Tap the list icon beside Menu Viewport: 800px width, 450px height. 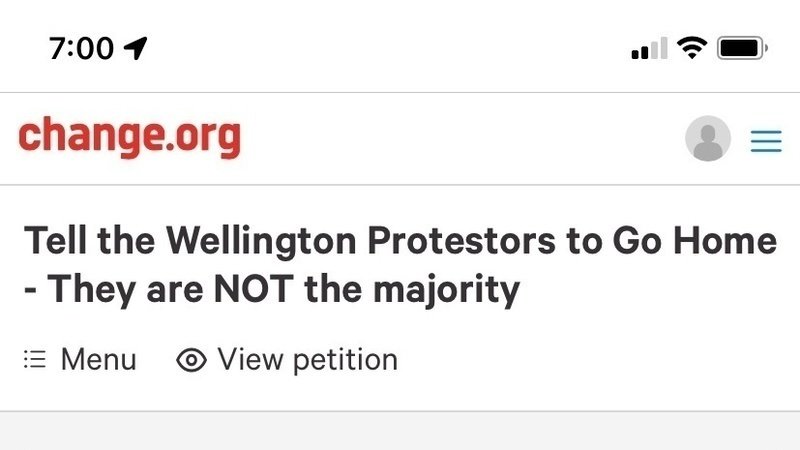click(x=35, y=360)
